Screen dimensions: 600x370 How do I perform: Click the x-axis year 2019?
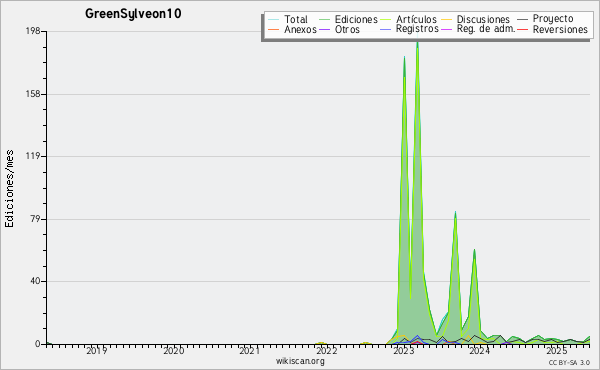(96, 351)
